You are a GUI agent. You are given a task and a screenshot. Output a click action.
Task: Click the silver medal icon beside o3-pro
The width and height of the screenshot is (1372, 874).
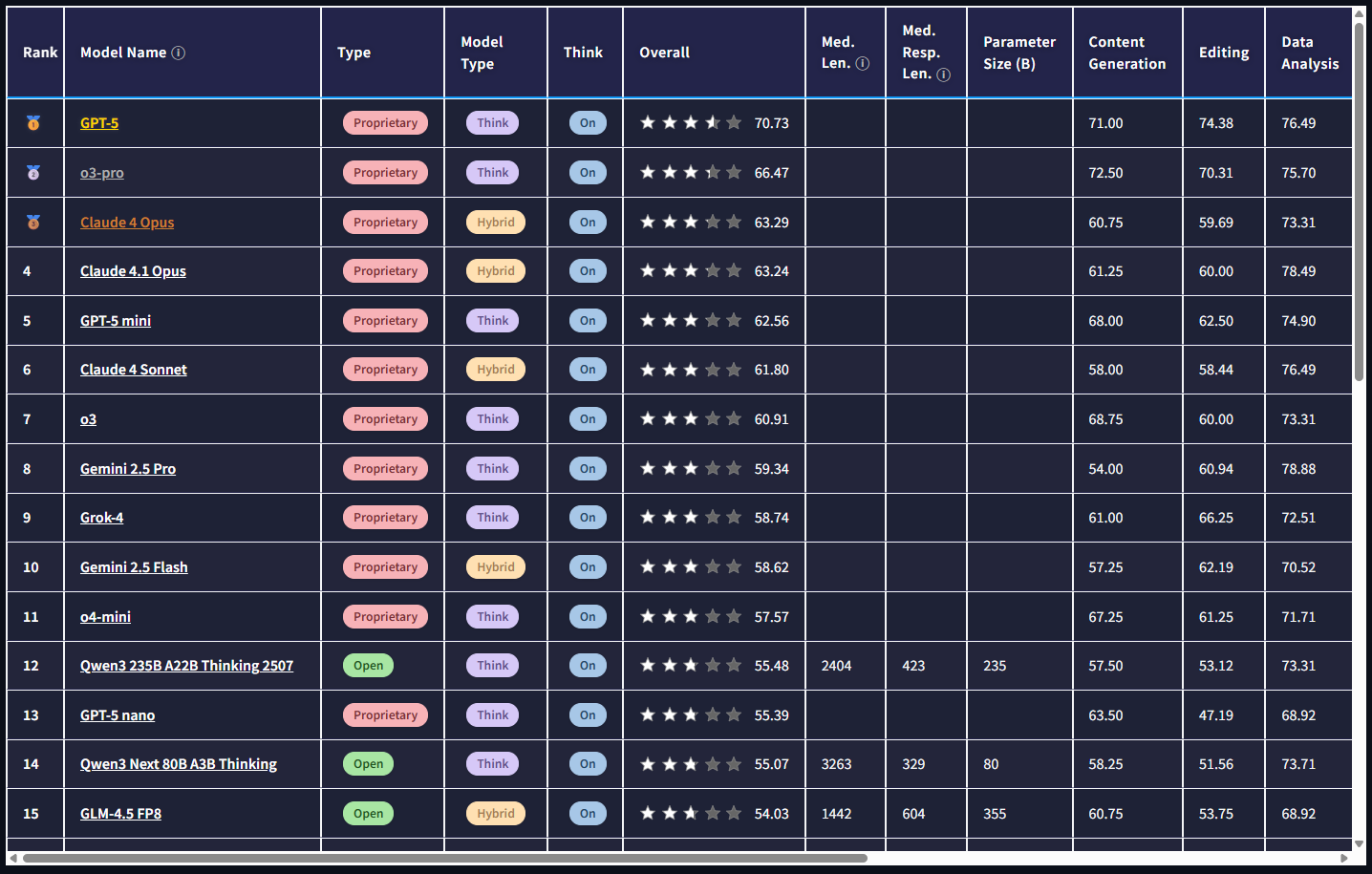tap(33, 173)
